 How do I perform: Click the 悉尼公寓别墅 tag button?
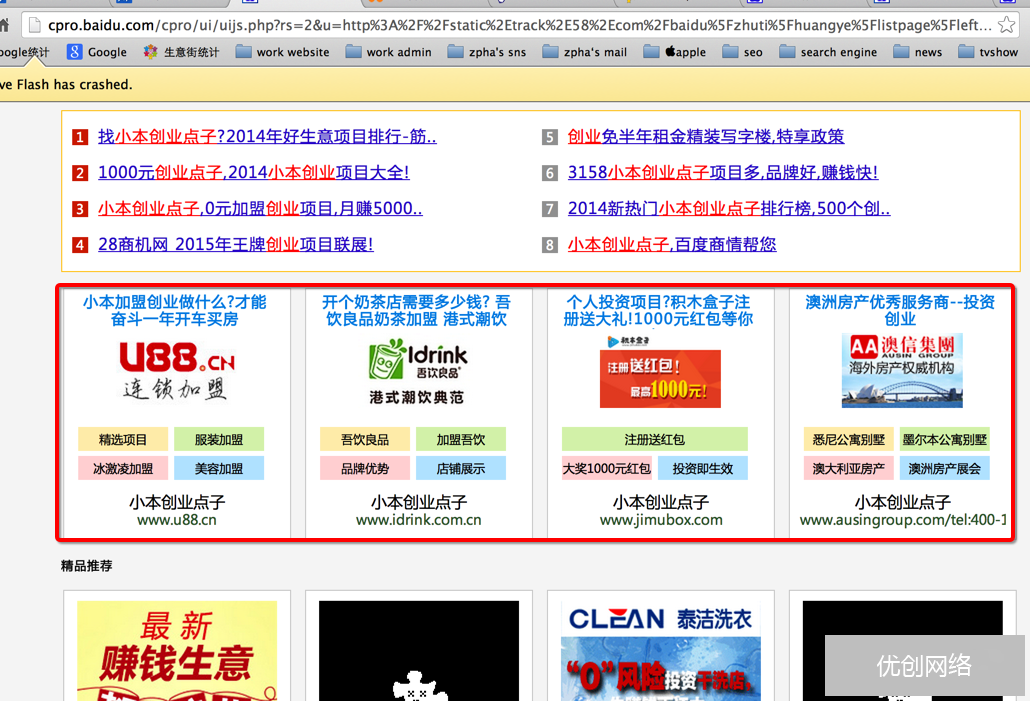[x=848, y=440]
